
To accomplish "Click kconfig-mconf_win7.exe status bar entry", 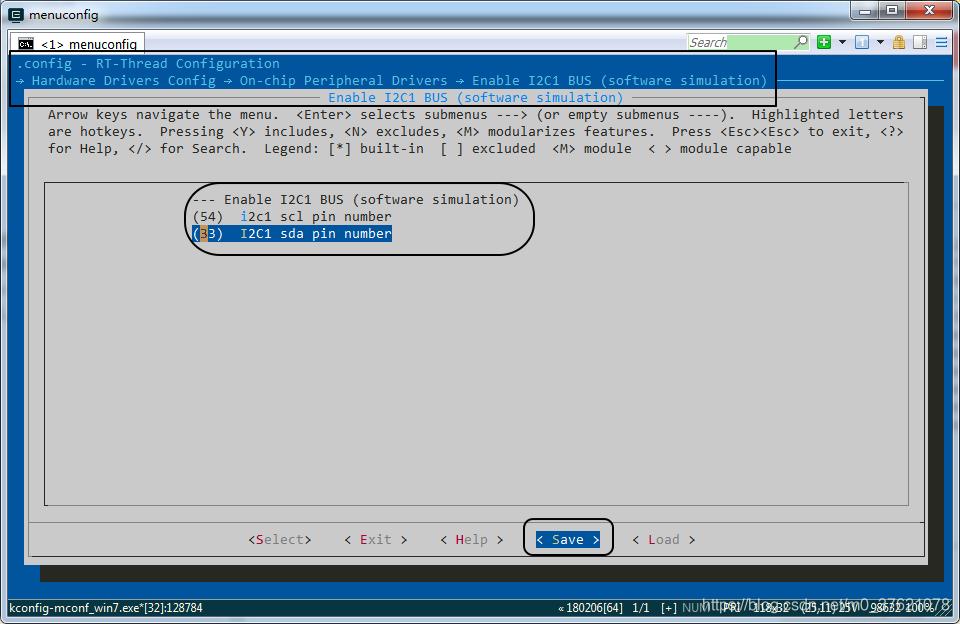I will (x=106, y=607).
